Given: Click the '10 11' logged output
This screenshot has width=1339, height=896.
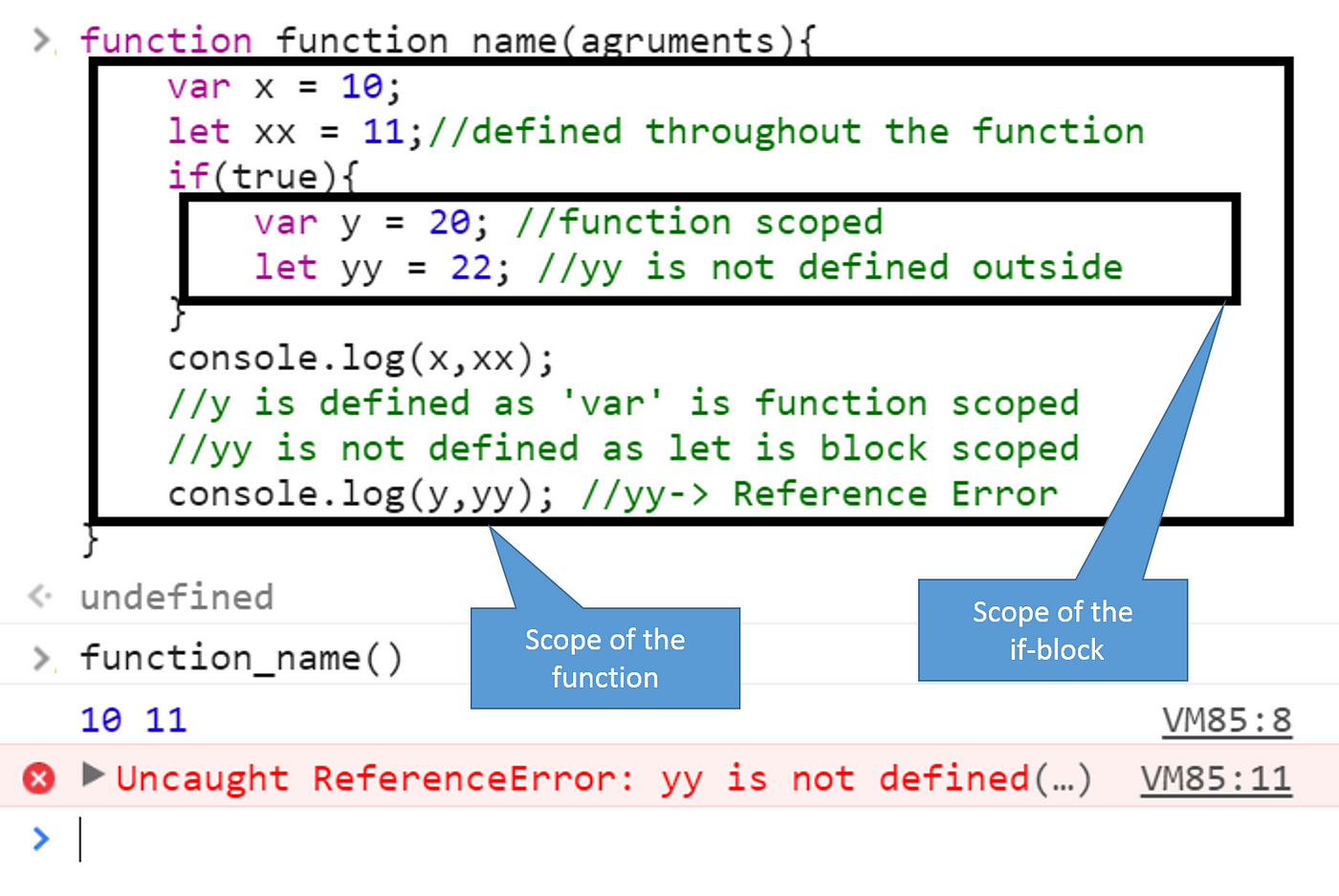Looking at the screenshot, I should click(134, 720).
